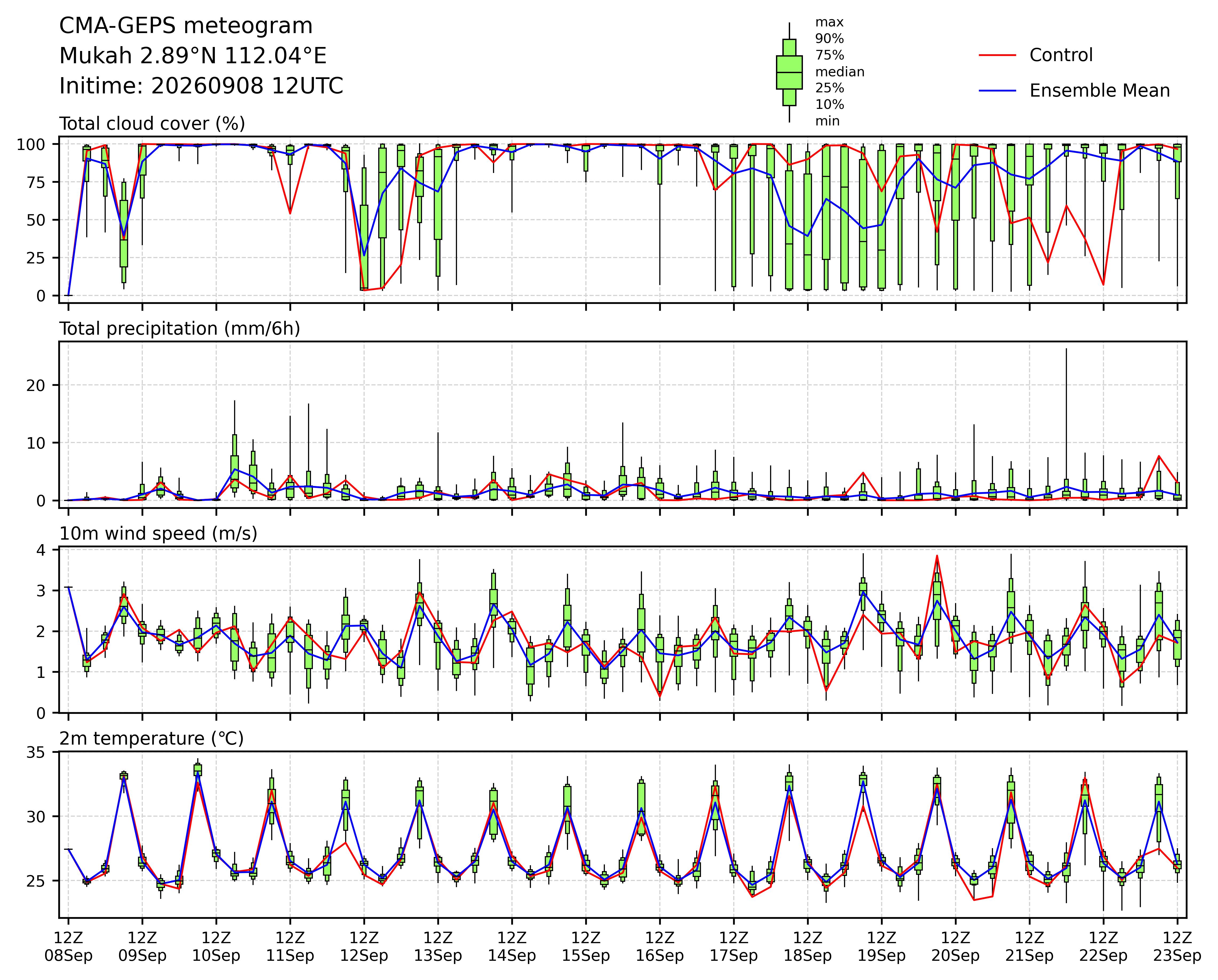The height and width of the screenshot is (980, 1218).
Task: Click the 10m wind speed panel title
Action: click(x=158, y=534)
